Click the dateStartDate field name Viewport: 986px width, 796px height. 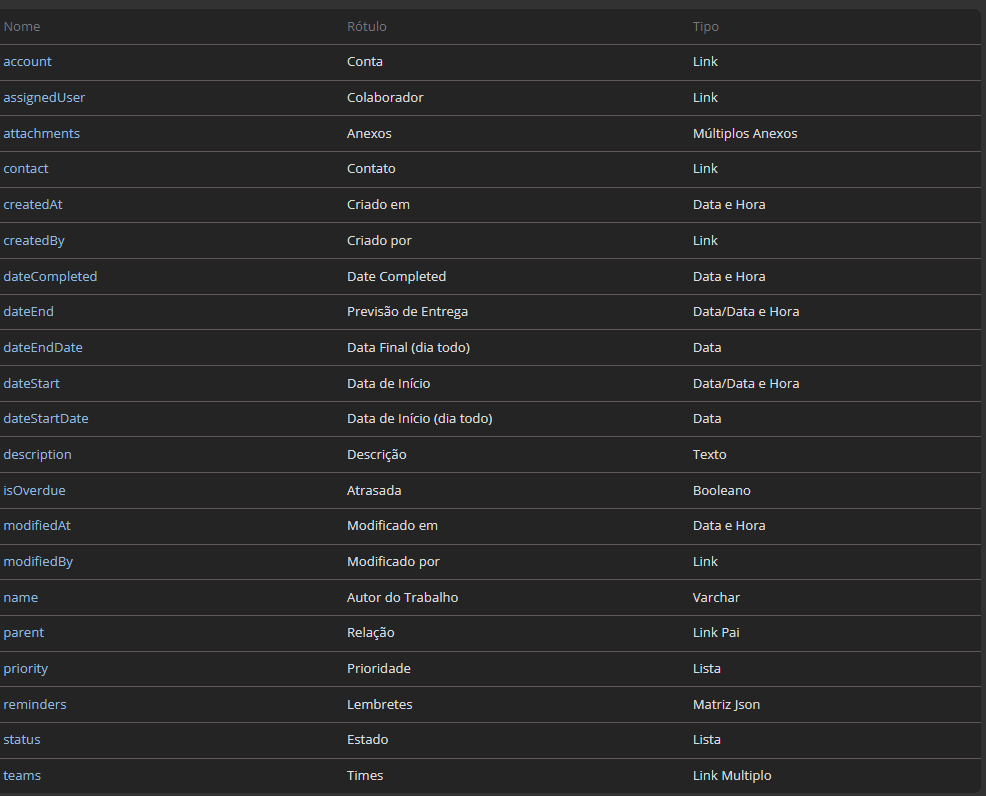46,419
